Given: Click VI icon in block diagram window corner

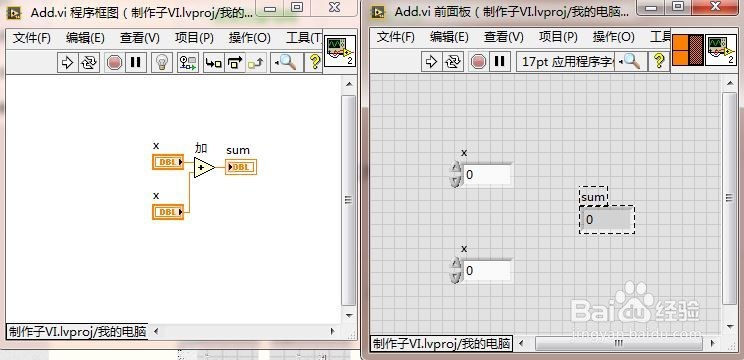Looking at the screenshot, I should coord(340,50).
